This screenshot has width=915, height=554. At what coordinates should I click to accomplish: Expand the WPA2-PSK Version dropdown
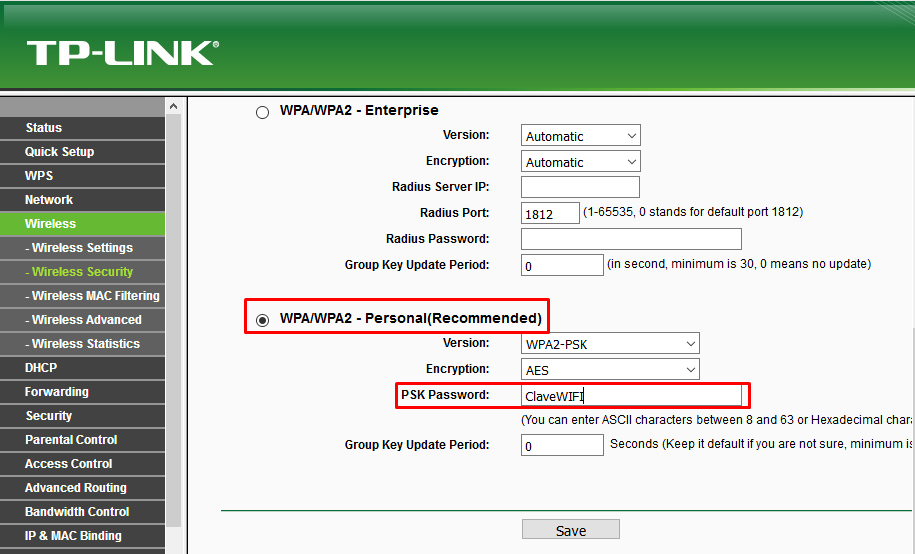pyautogui.click(x=610, y=344)
